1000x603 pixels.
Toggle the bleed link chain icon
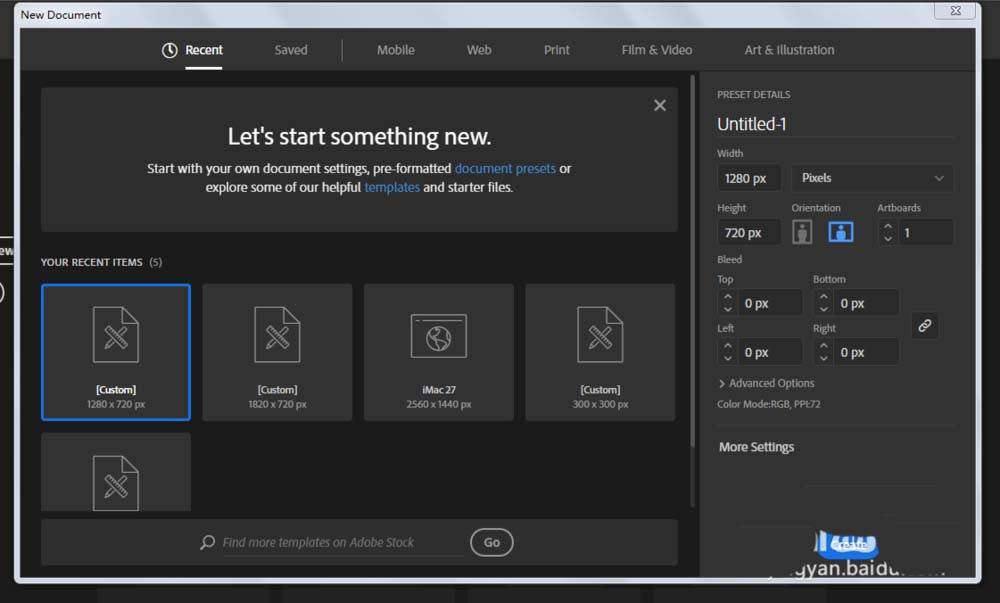(x=924, y=326)
